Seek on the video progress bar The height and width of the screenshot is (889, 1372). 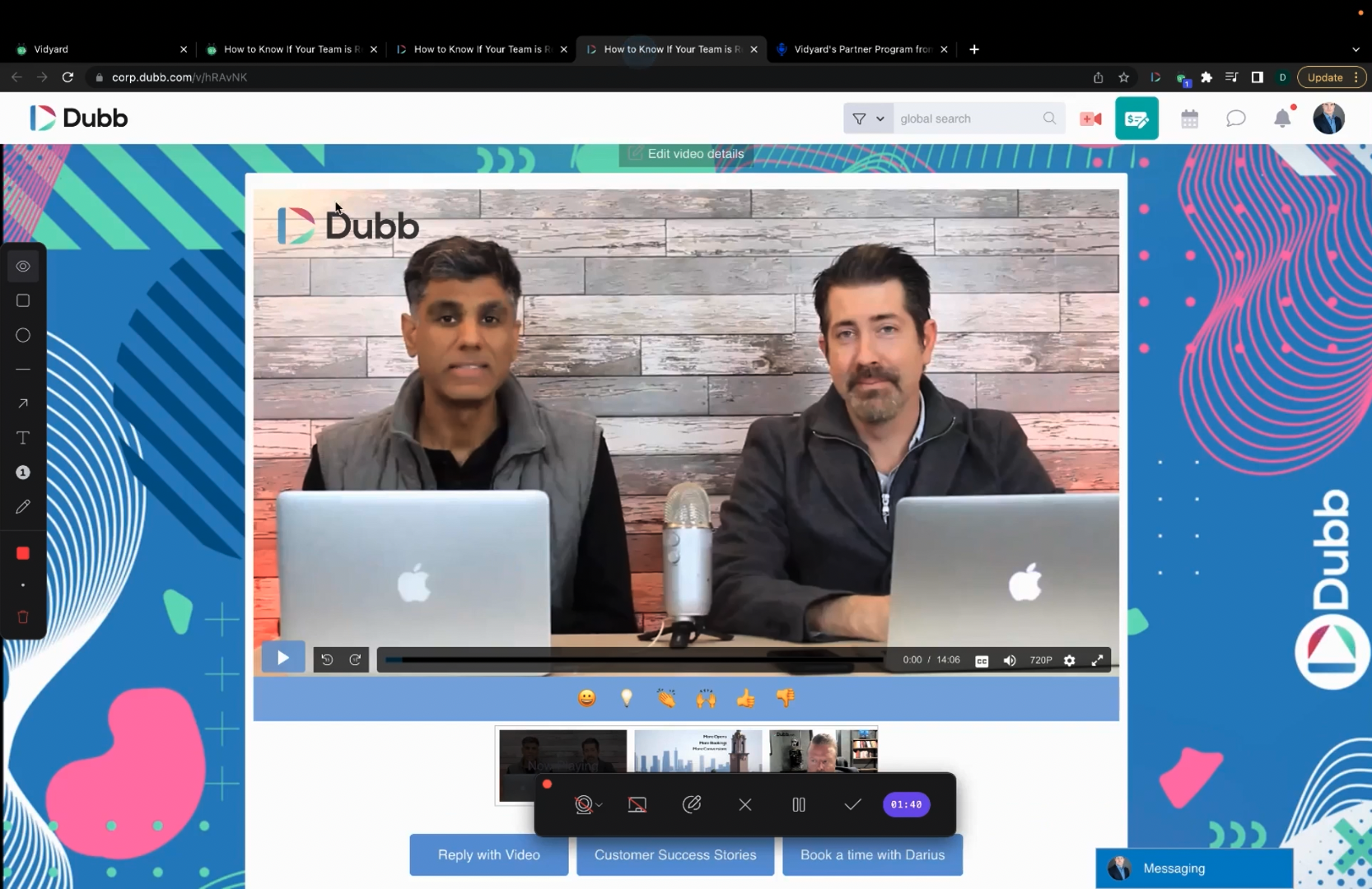(x=634, y=660)
